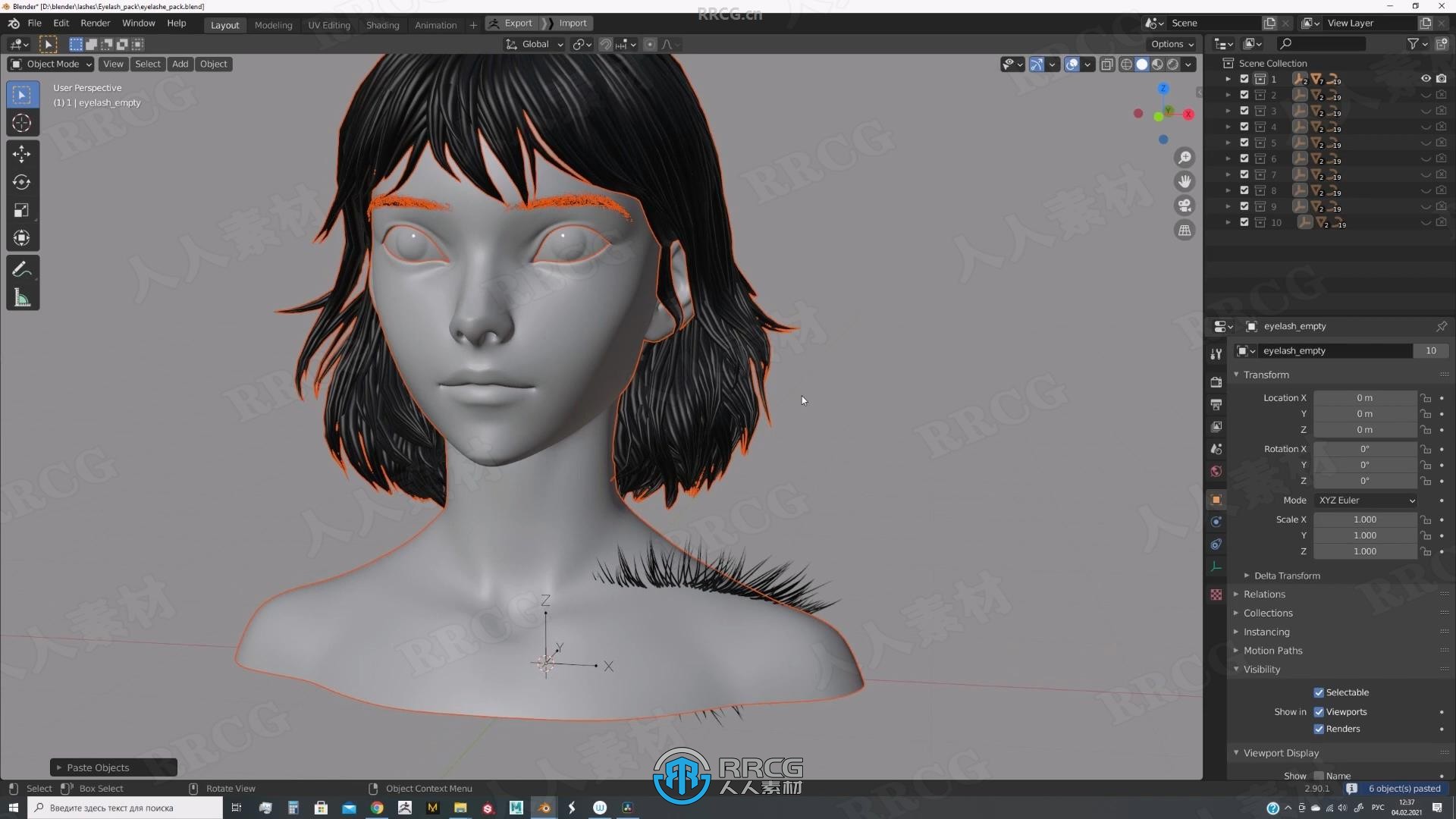The image size is (1456, 819).
Task: Open Physics properties tab icon
Action: coord(1216,522)
